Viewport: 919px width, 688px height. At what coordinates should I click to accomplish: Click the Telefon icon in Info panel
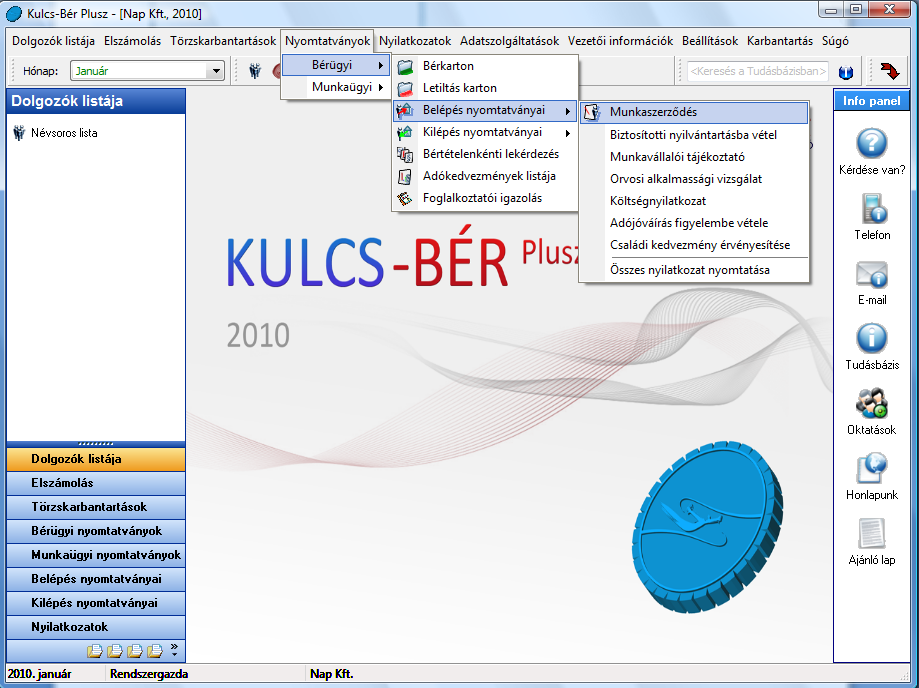(872, 209)
